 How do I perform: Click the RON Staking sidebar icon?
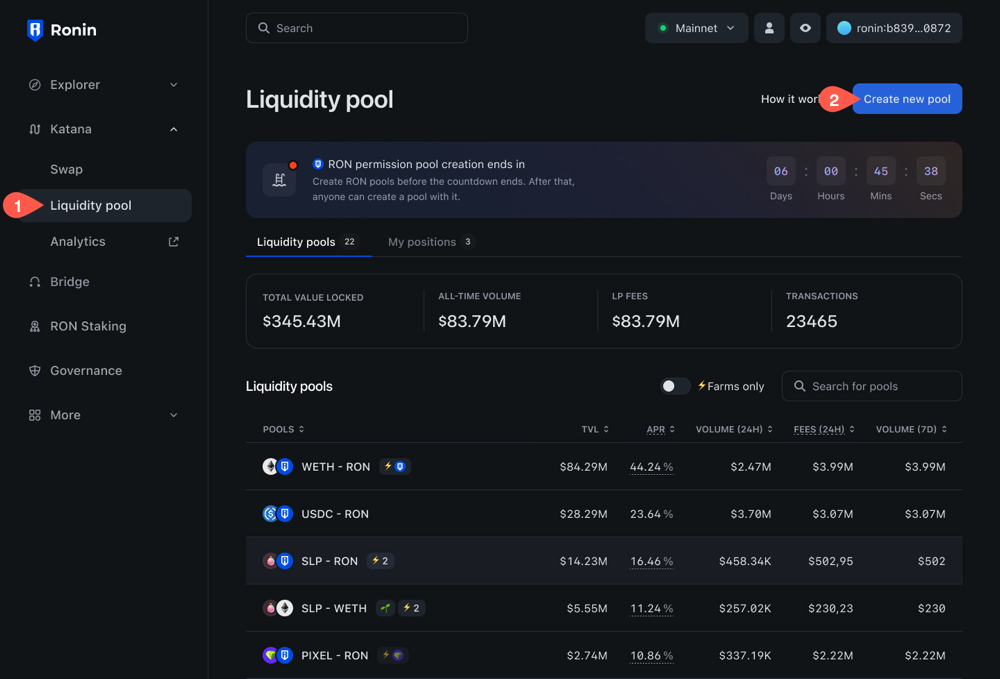pos(35,326)
